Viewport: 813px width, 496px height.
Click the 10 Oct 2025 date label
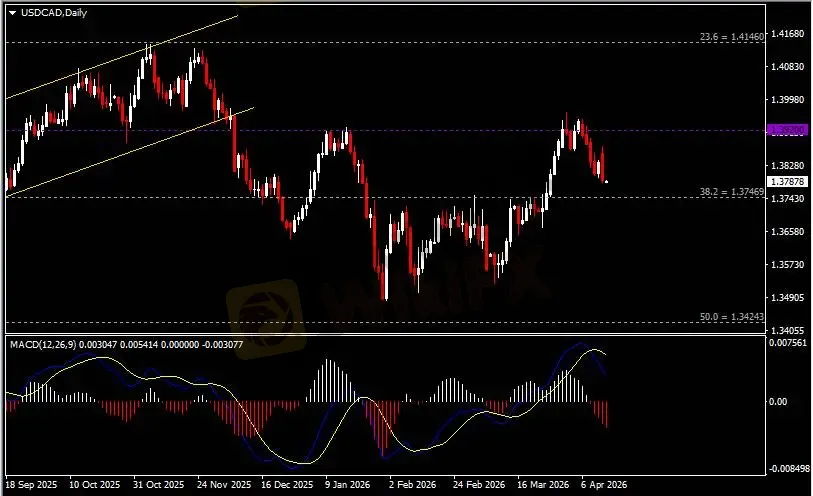tap(94, 485)
